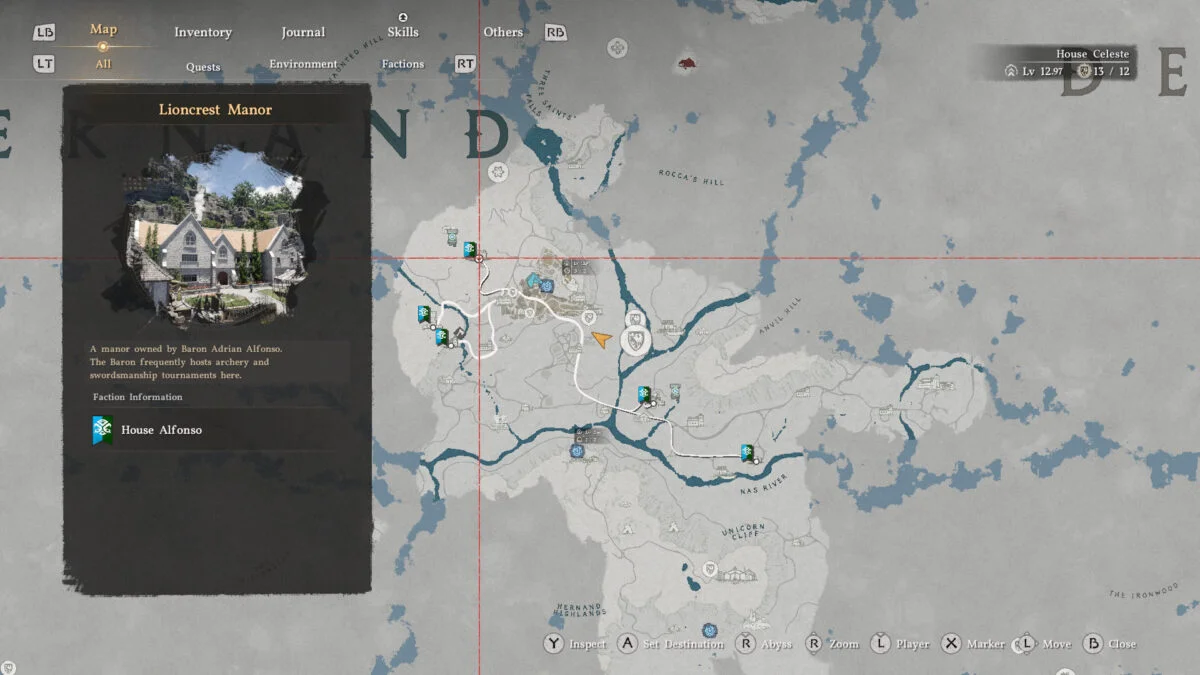Viewport: 1200px width, 675px height.
Task: Click the X Marker button icon
Action: (x=951, y=644)
